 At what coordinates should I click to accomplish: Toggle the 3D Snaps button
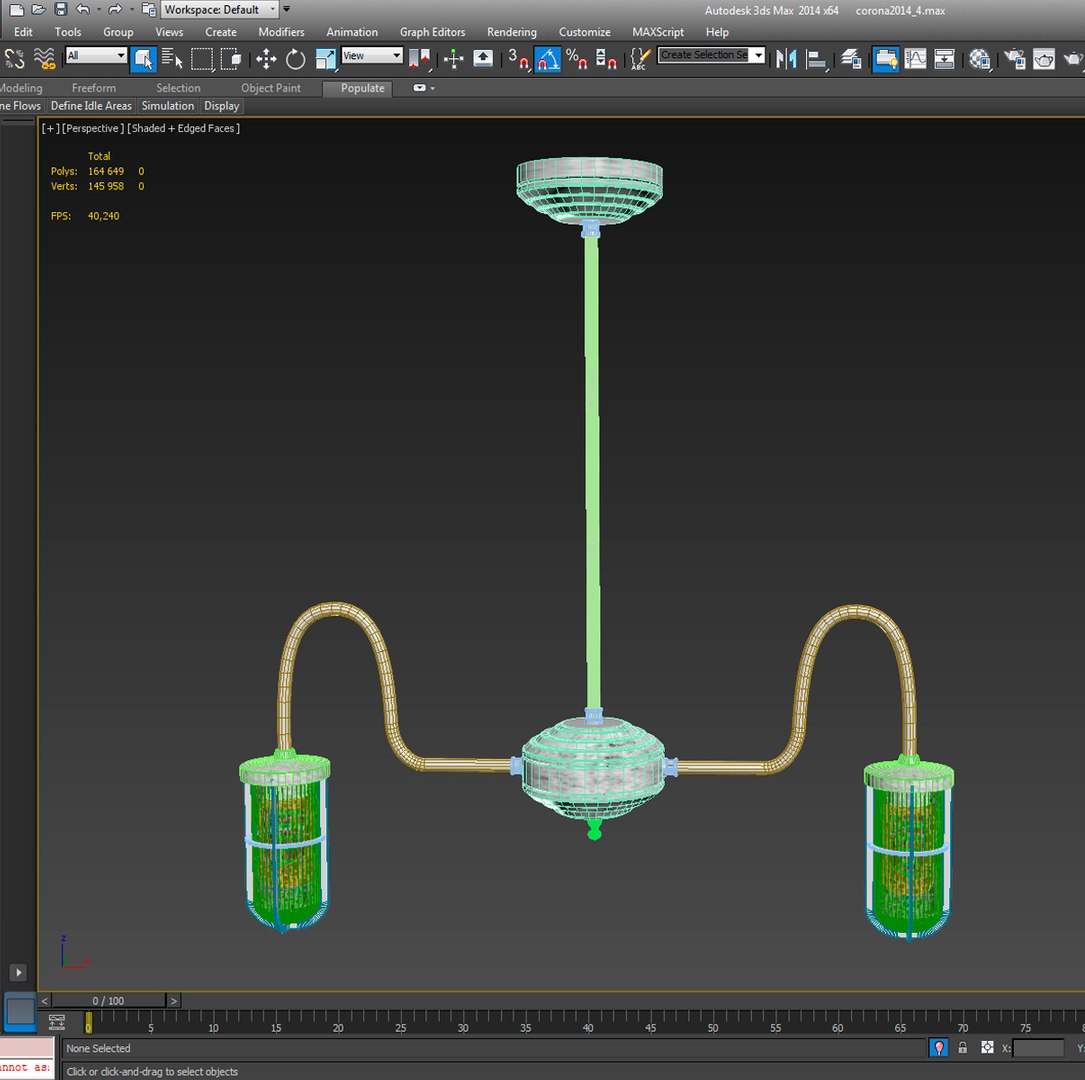coord(518,60)
